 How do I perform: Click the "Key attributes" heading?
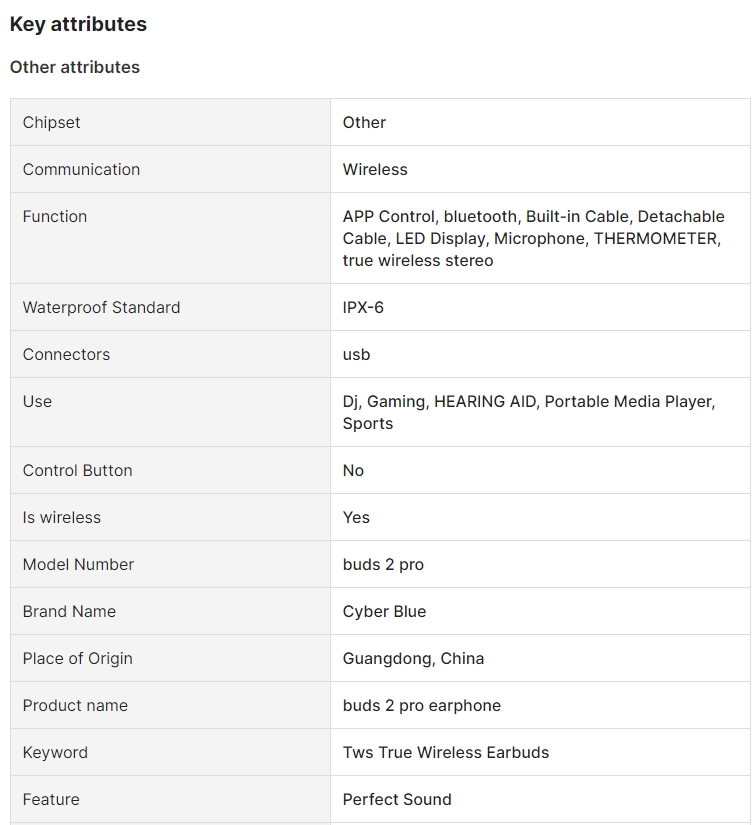(78, 25)
